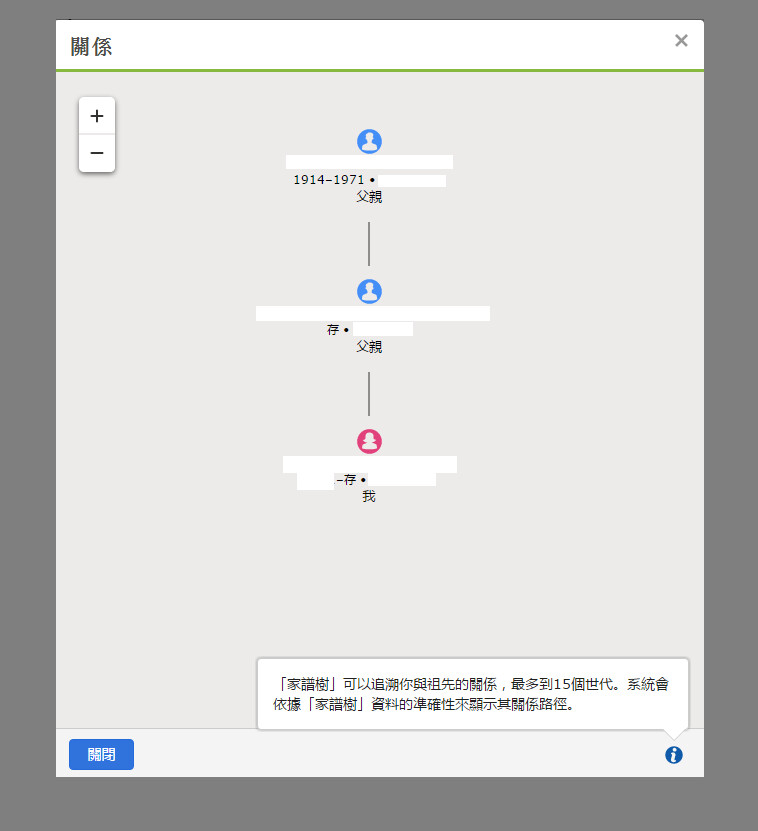758x831 pixels.
Task: Open the name above 1914–1971
Action: point(369,162)
